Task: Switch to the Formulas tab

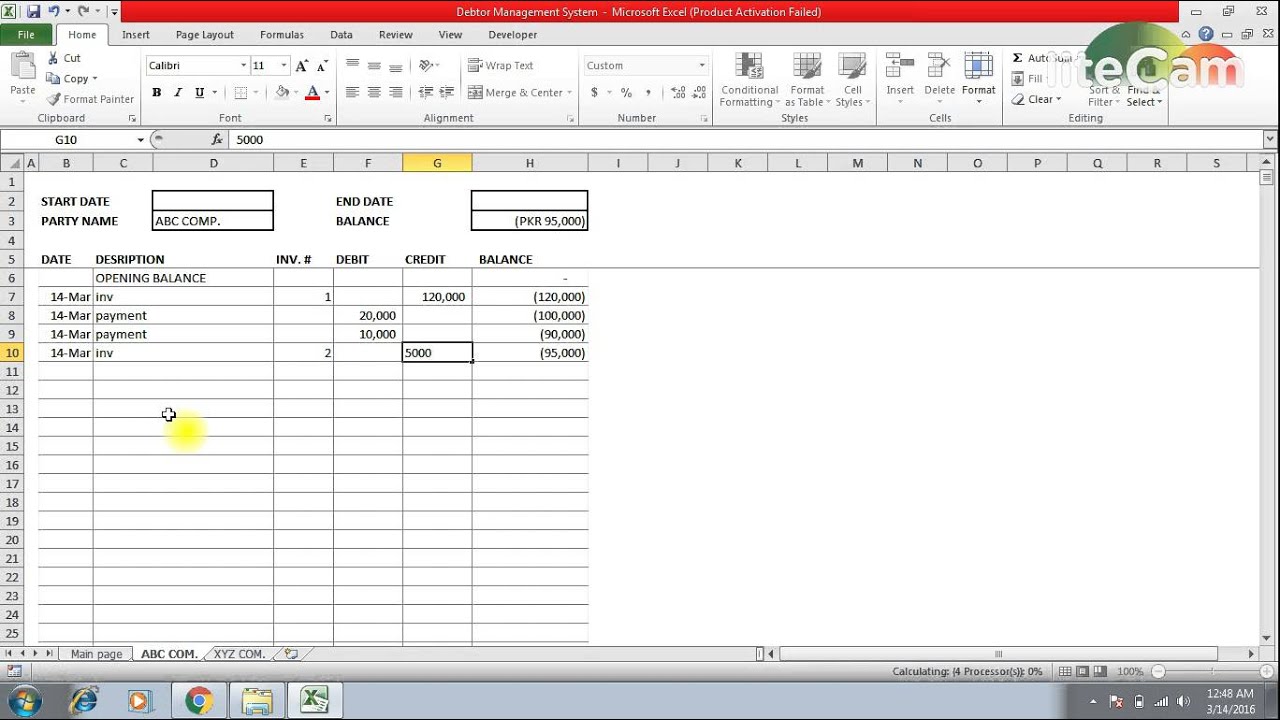Action: tap(282, 34)
